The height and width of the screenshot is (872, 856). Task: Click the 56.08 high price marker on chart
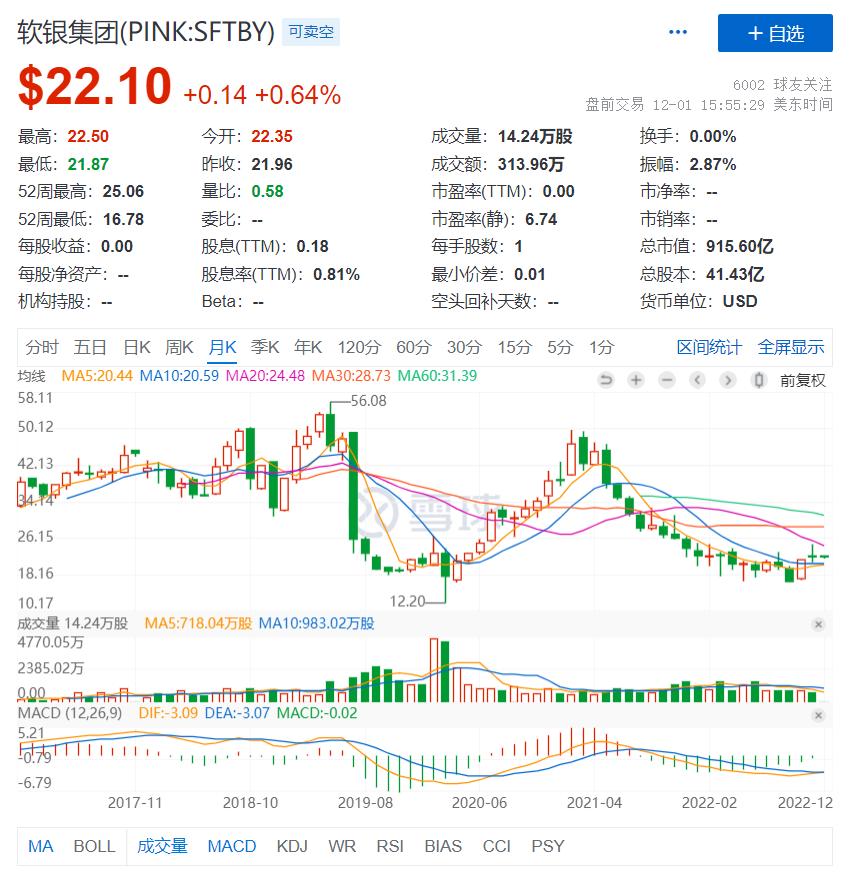(x=368, y=401)
